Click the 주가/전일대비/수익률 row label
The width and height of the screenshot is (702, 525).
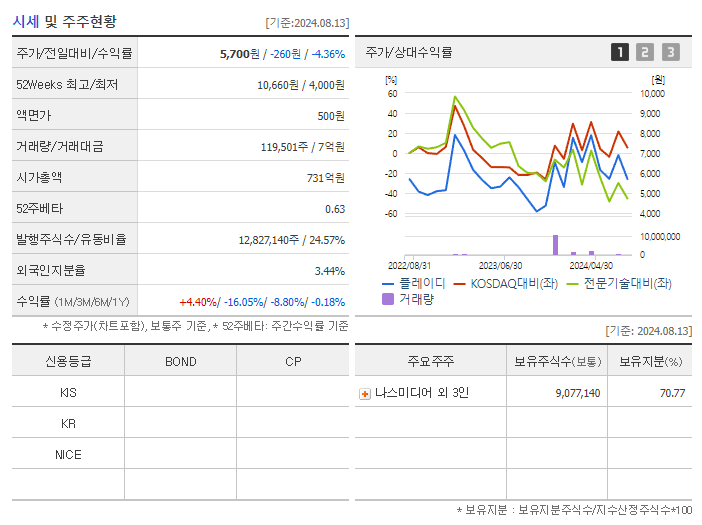coord(74,53)
